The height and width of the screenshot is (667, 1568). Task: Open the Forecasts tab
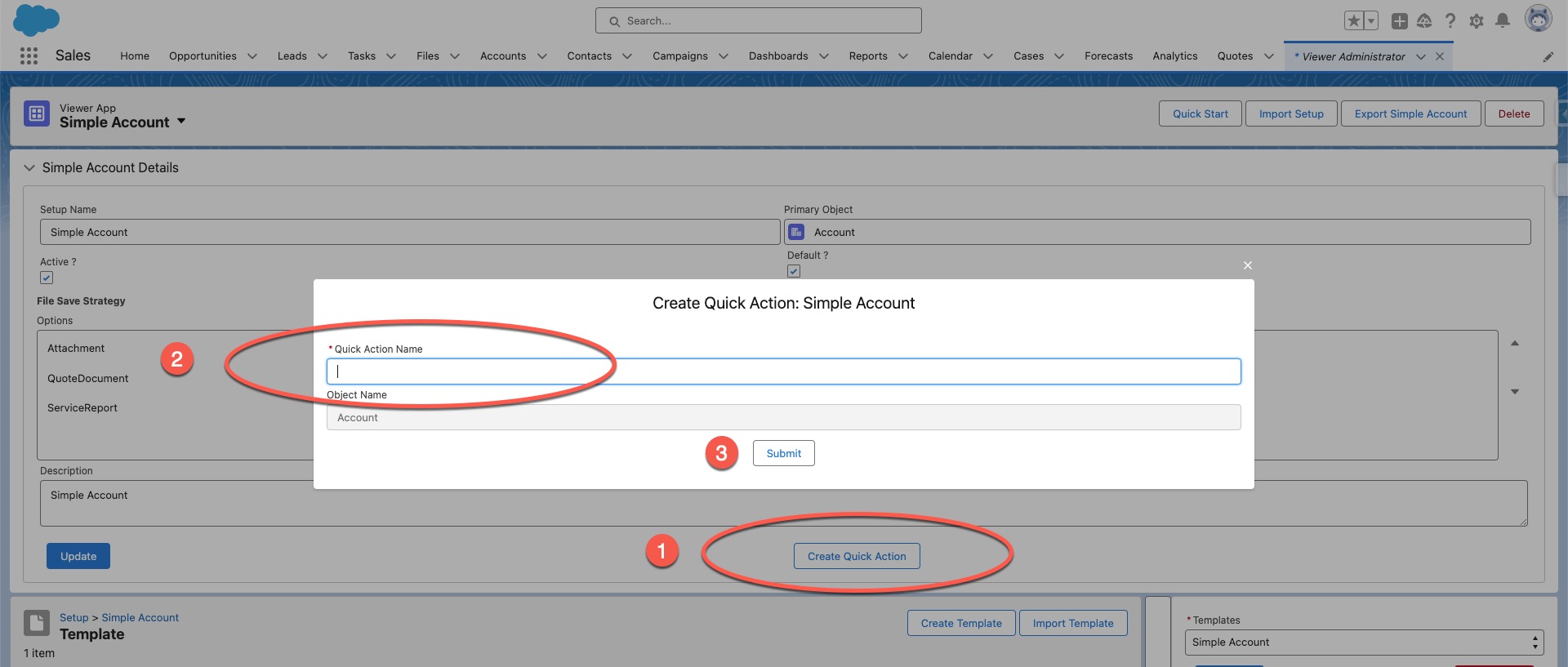pos(1109,56)
